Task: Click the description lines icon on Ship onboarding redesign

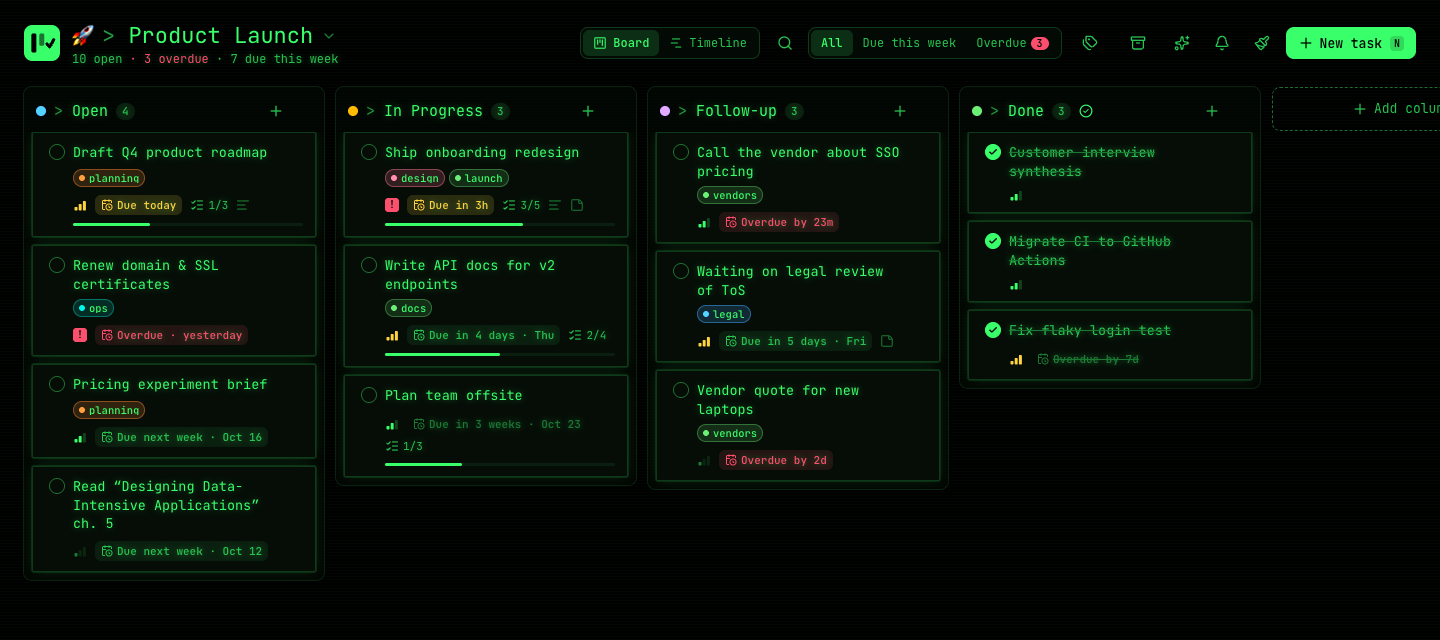Action: [x=555, y=205]
